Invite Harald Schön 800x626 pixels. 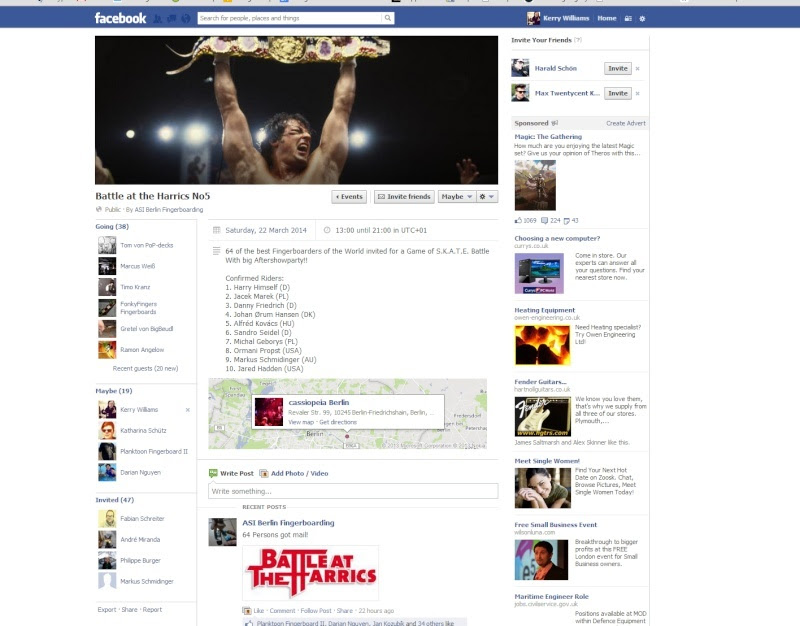617,68
